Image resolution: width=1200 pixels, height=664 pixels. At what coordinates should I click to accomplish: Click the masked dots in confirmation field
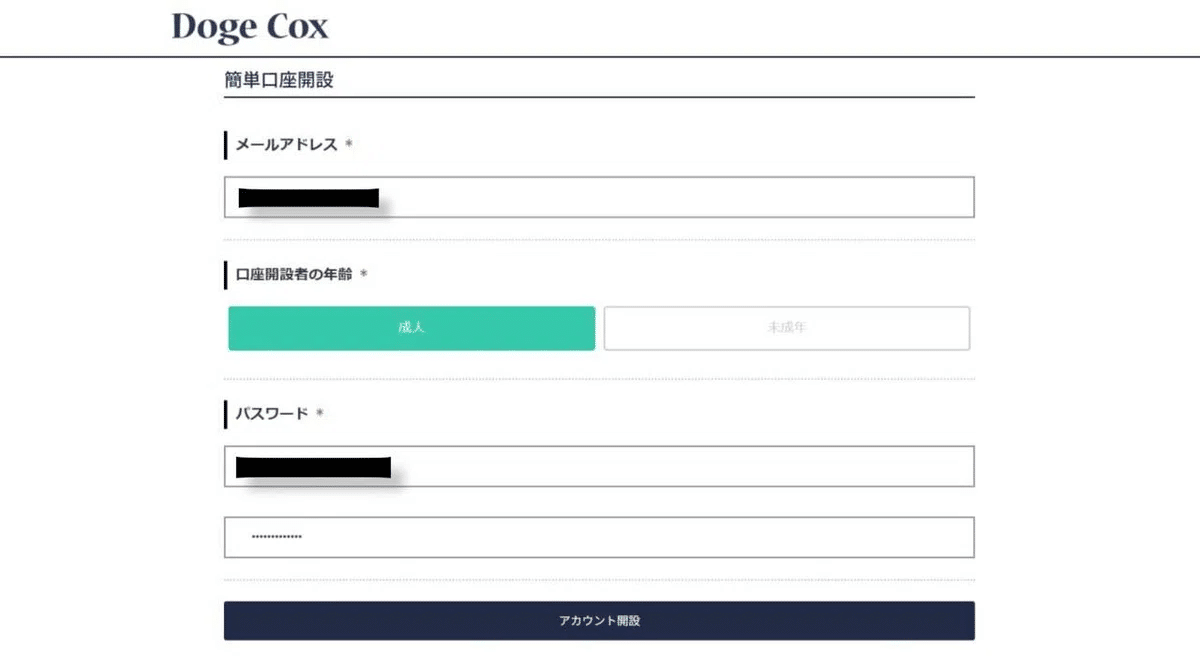tap(276, 537)
